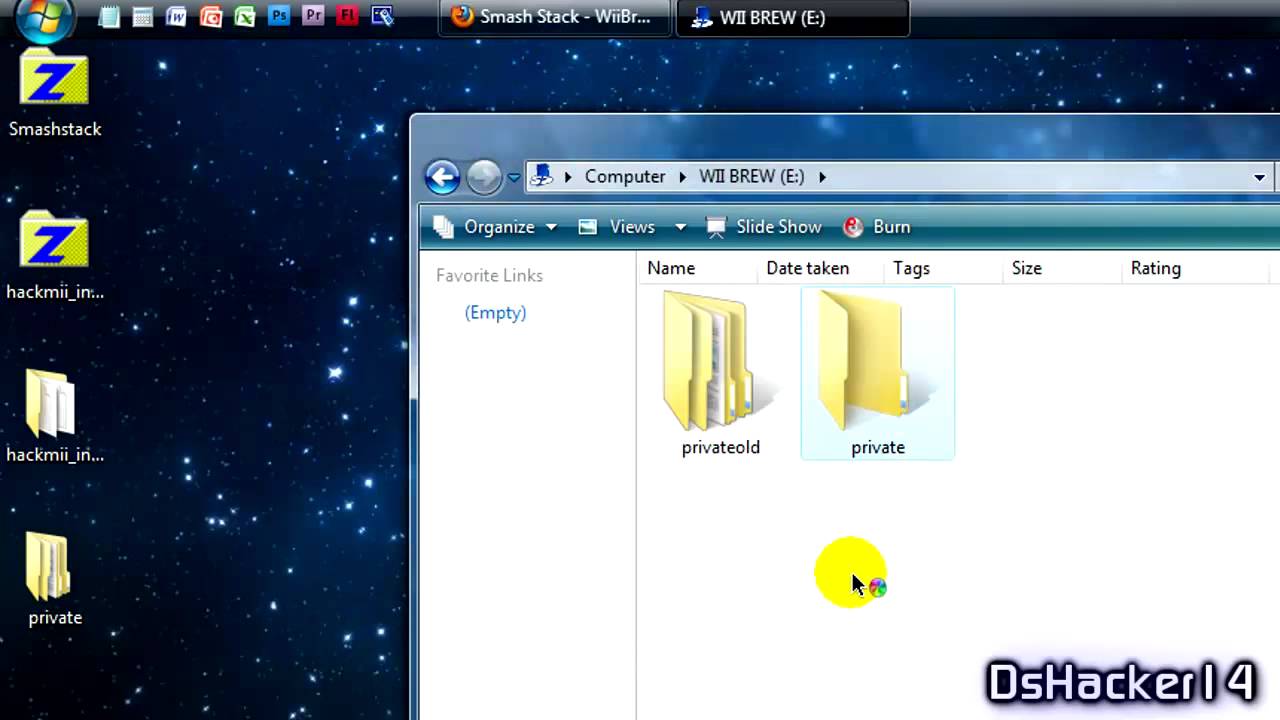Start the Slide Show

point(764,227)
